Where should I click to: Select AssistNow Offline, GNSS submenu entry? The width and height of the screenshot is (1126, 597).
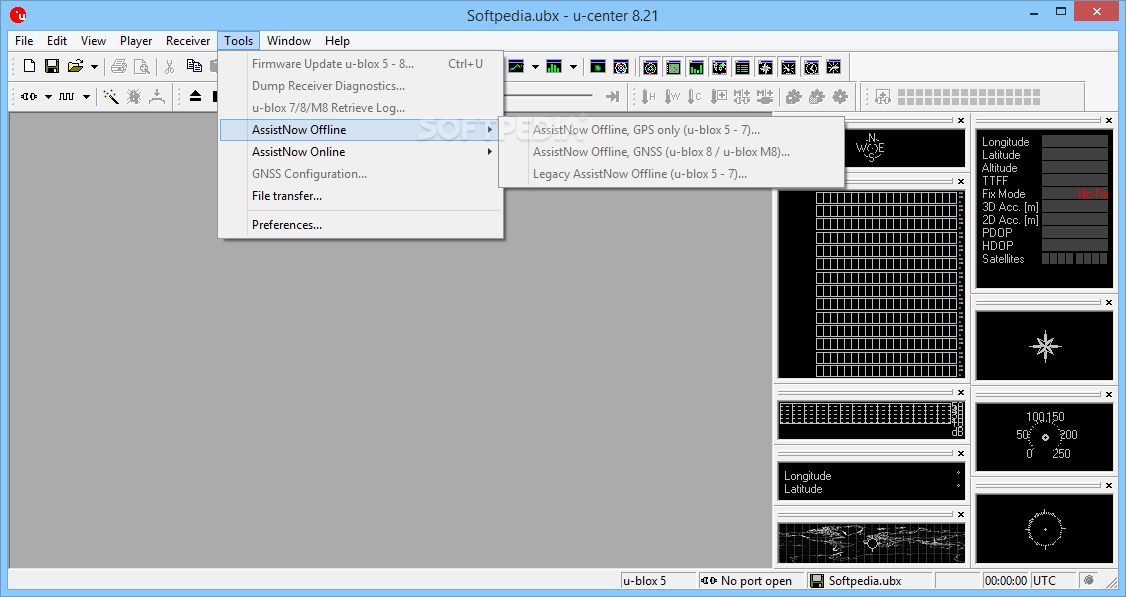click(x=671, y=152)
